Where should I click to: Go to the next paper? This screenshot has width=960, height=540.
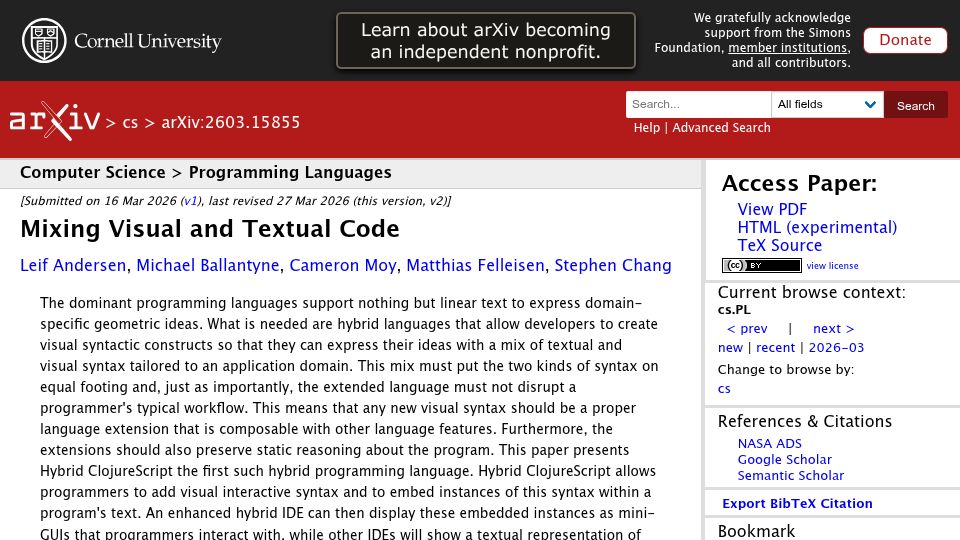click(833, 329)
